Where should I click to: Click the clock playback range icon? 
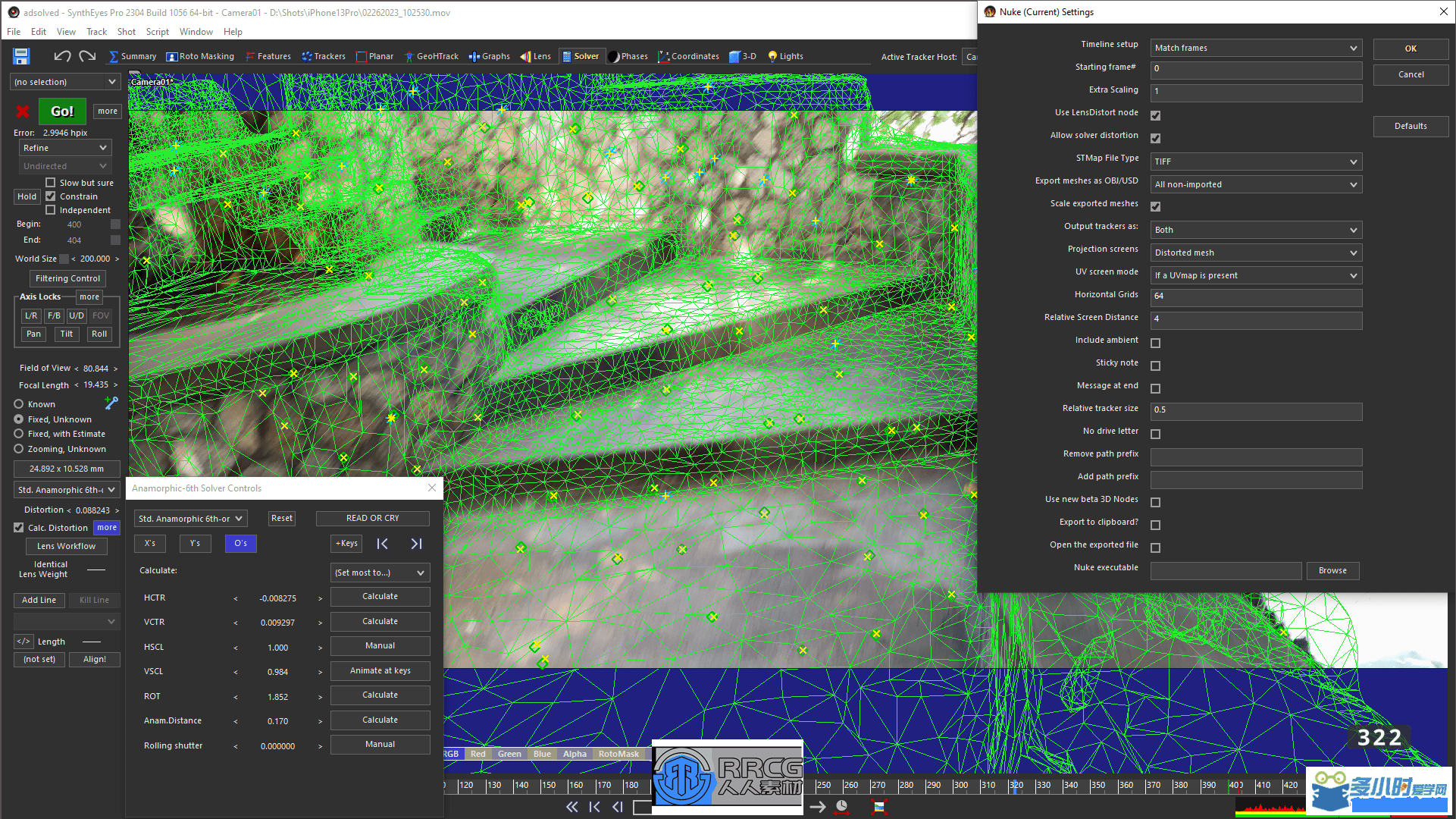click(x=841, y=807)
